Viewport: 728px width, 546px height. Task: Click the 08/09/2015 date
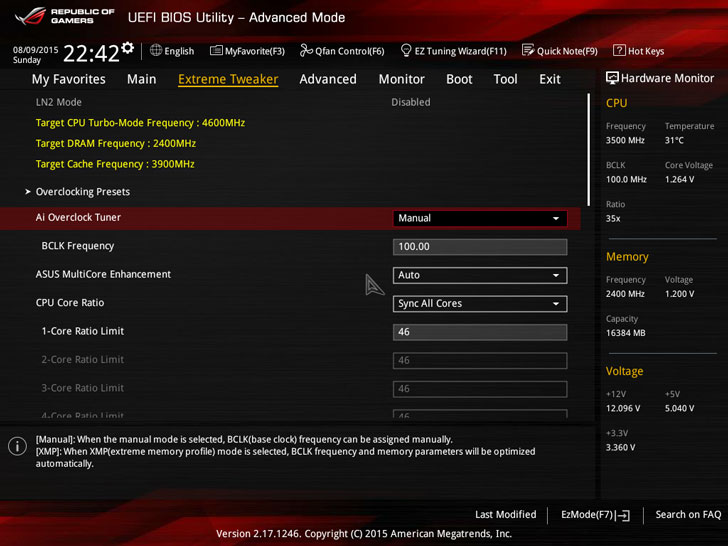35,50
